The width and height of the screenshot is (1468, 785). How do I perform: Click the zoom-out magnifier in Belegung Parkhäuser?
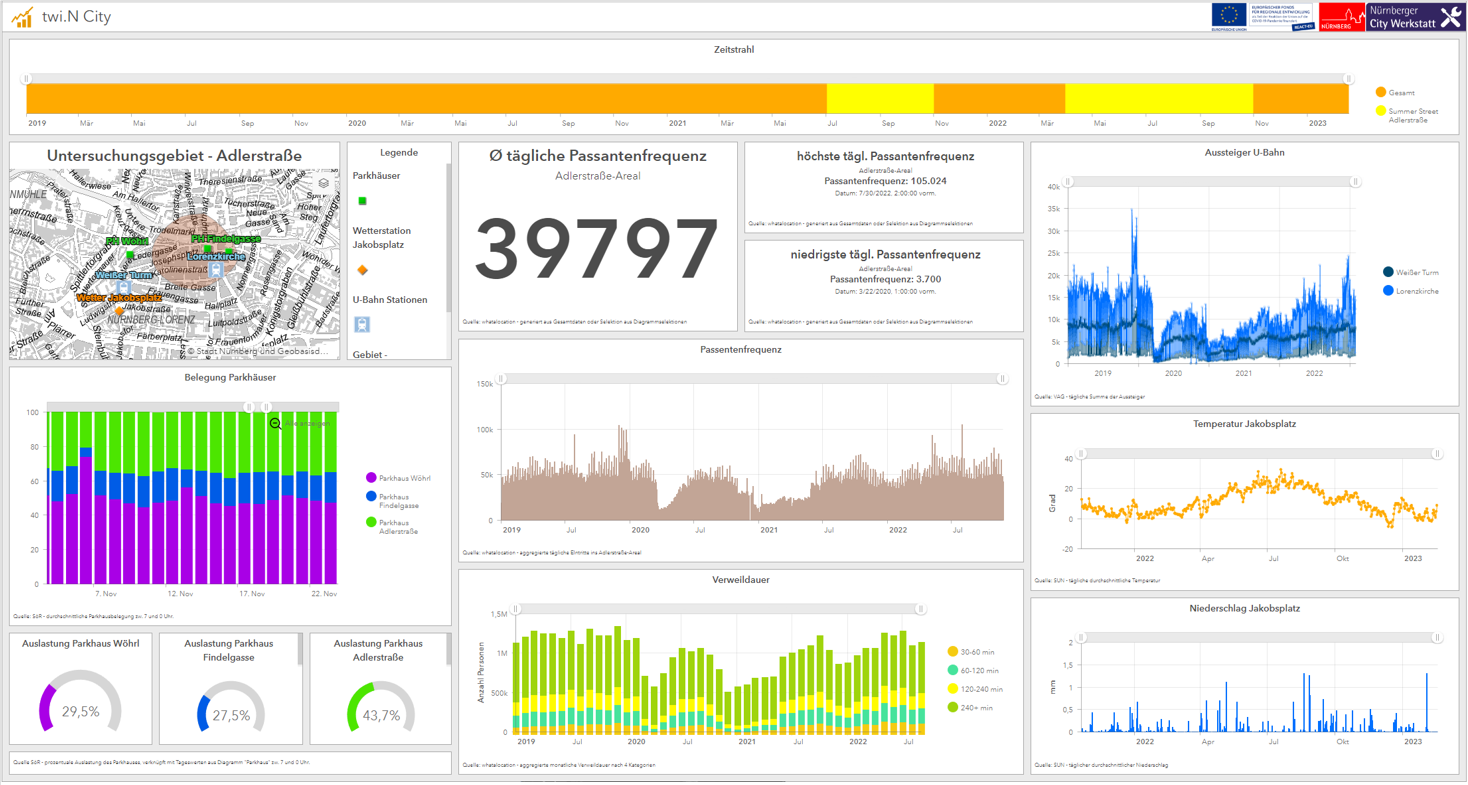(x=276, y=424)
